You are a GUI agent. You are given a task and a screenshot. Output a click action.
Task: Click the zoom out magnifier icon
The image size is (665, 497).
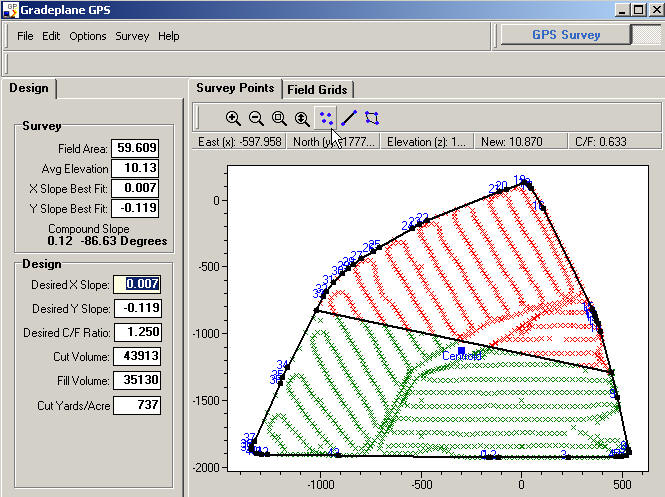pyautogui.click(x=256, y=117)
